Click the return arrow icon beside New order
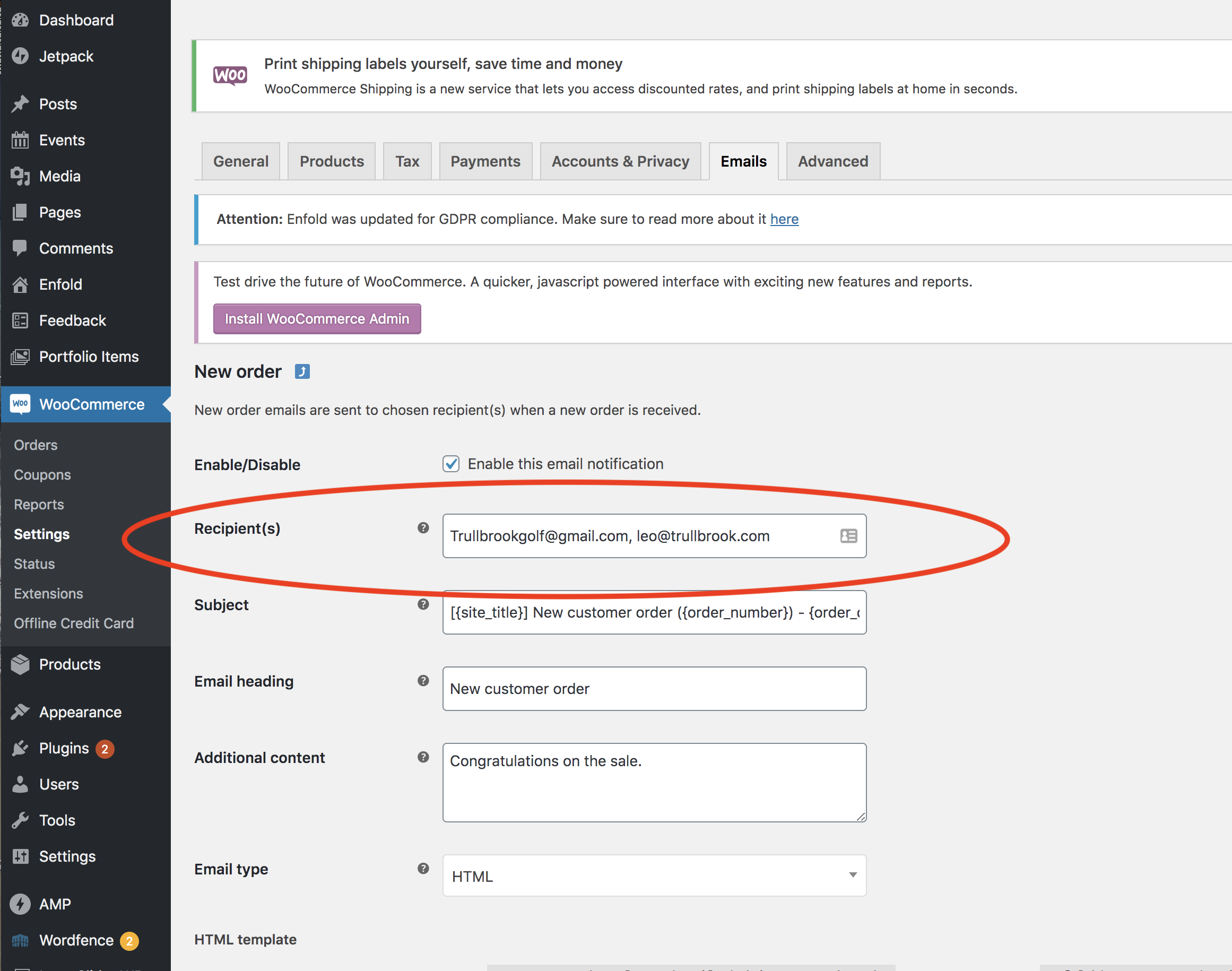This screenshot has height=971, width=1232. tap(302, 371)
